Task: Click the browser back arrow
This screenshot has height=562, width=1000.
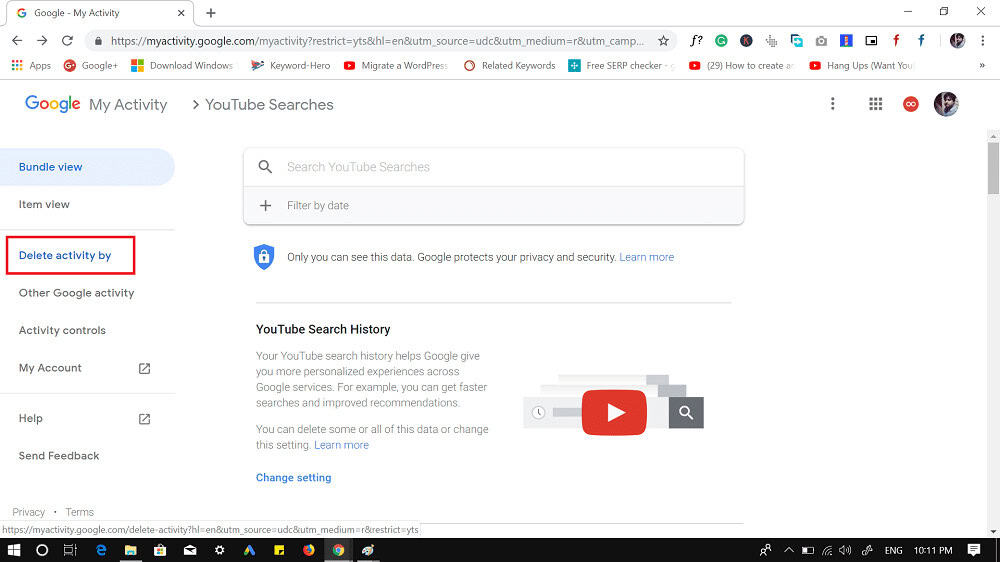Action: pos(17,41)
